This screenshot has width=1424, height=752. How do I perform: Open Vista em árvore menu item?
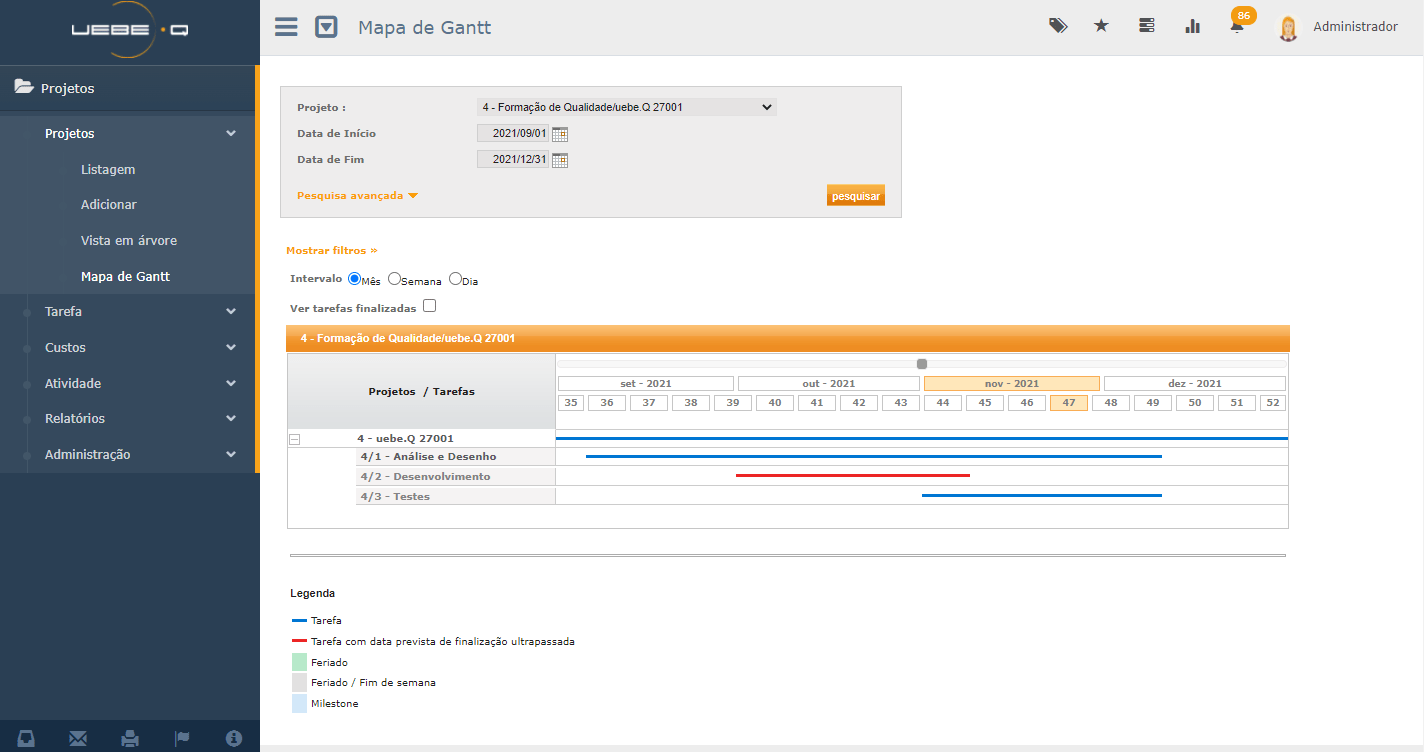(x=129, y=241)
